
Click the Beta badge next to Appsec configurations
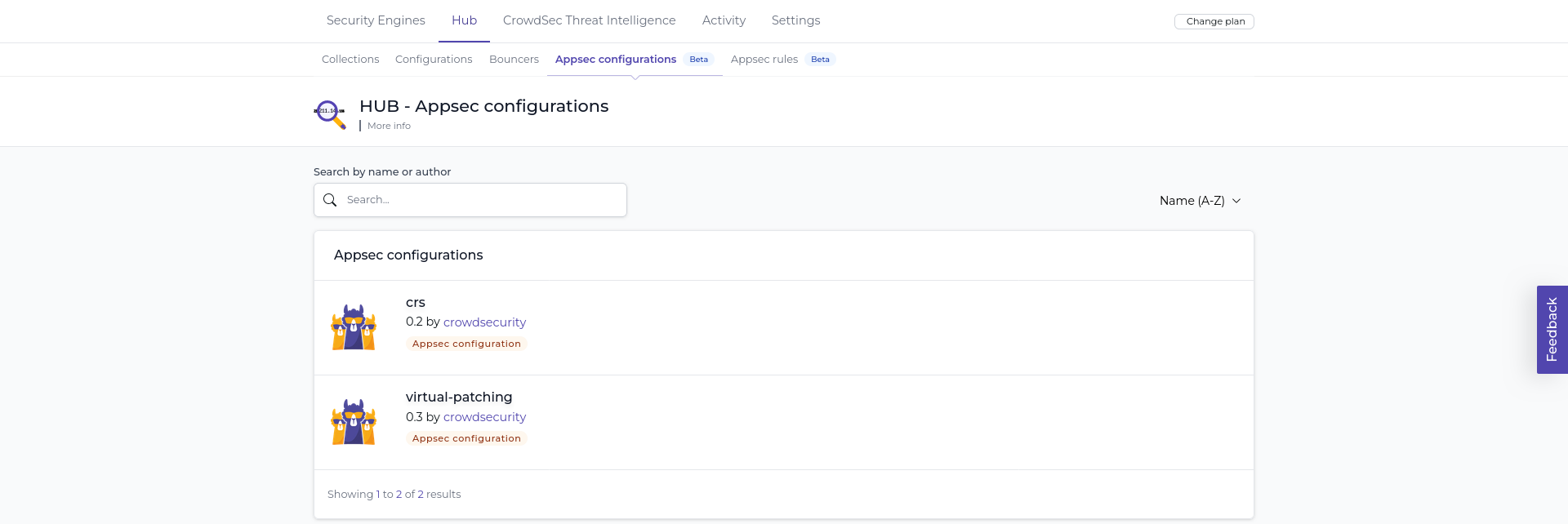pyautogui.click(x=698, y=59)
